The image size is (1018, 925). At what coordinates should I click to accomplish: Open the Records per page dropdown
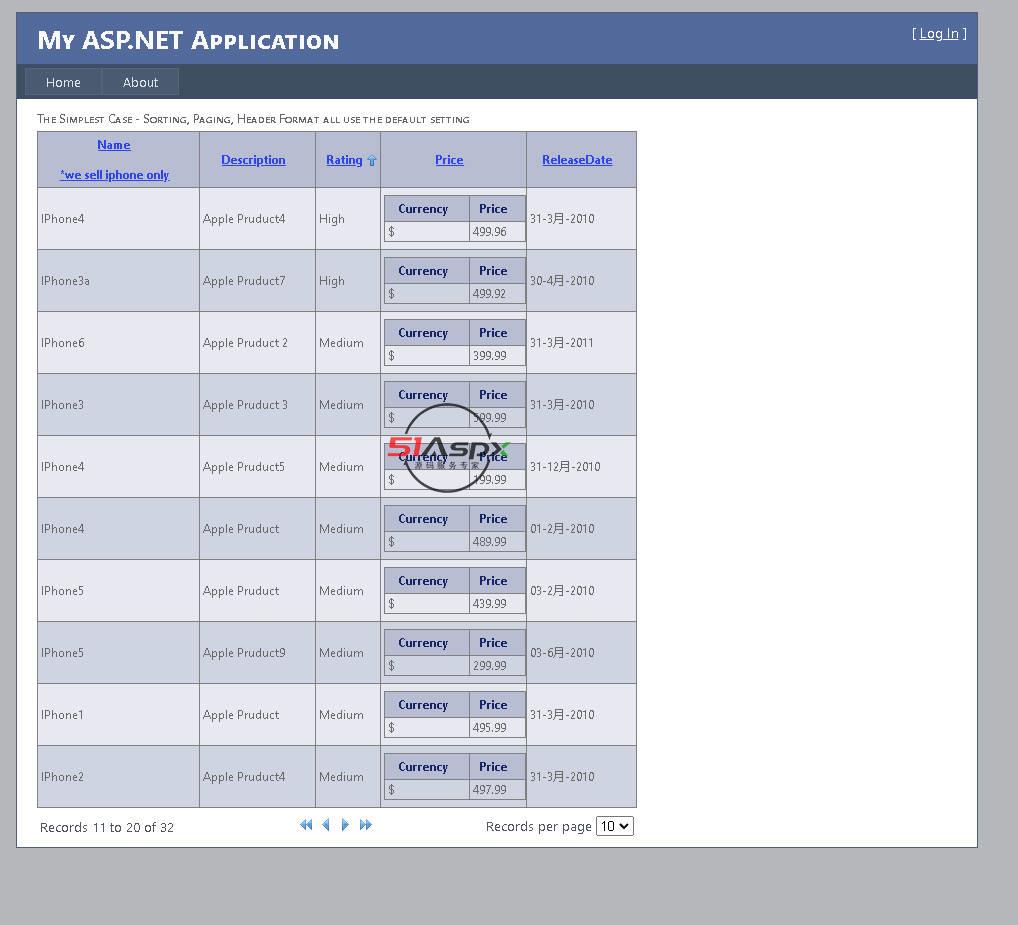click(x=614, y=826)
